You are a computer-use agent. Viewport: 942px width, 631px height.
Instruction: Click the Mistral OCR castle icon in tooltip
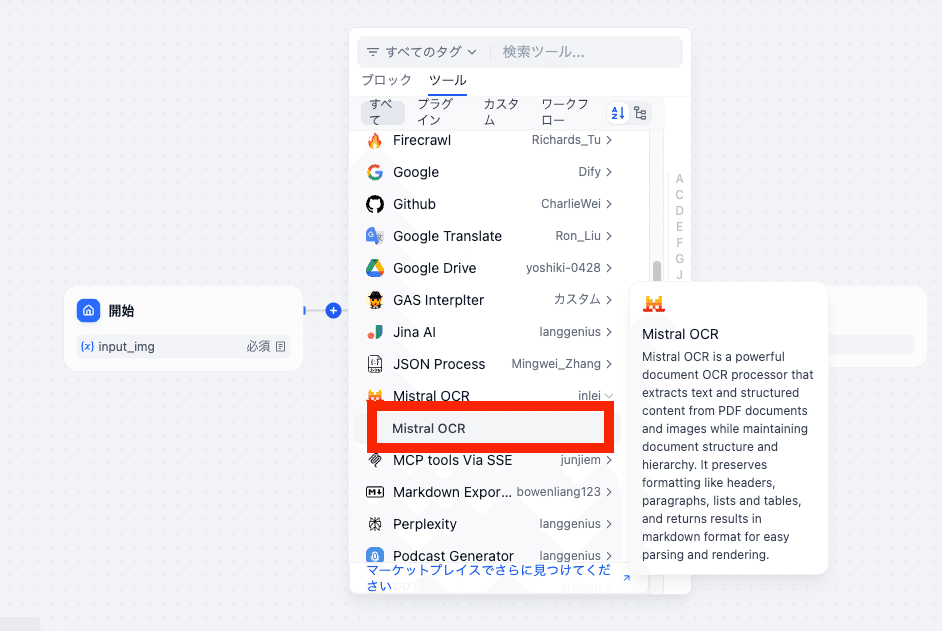click(655, 302)
